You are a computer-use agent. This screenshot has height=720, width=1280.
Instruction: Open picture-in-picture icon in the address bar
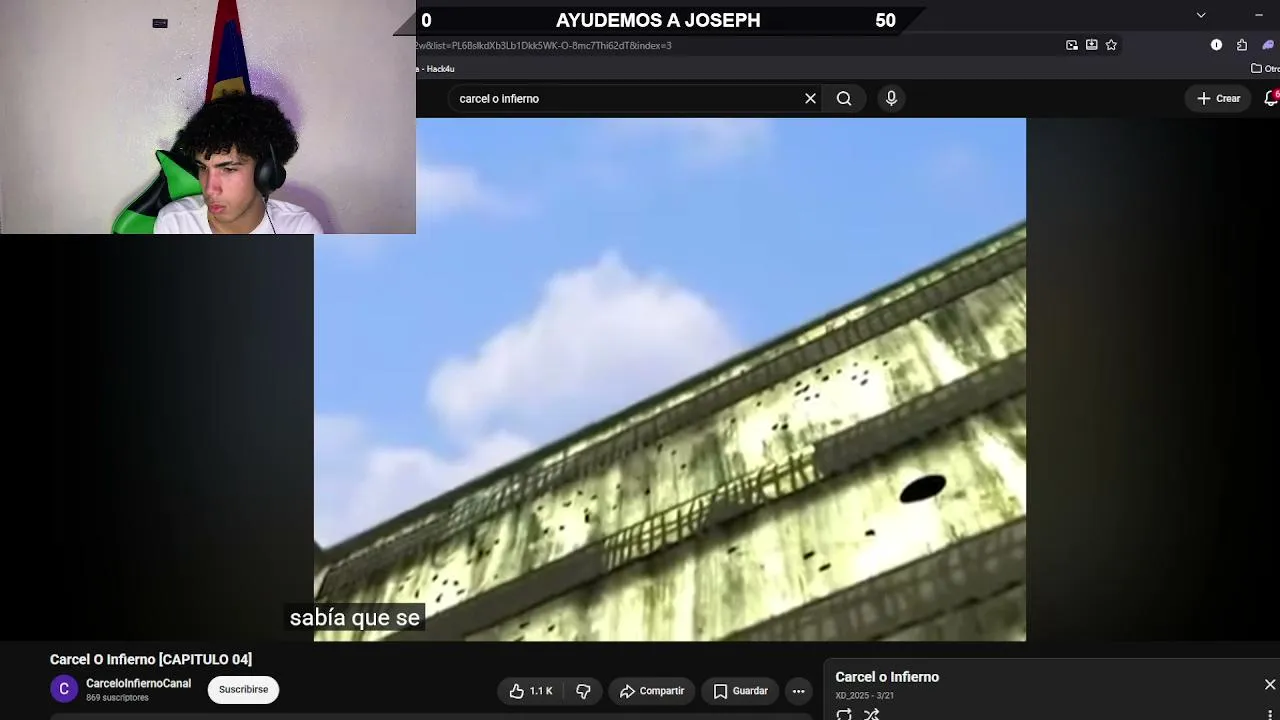(x=1072, y=45)
